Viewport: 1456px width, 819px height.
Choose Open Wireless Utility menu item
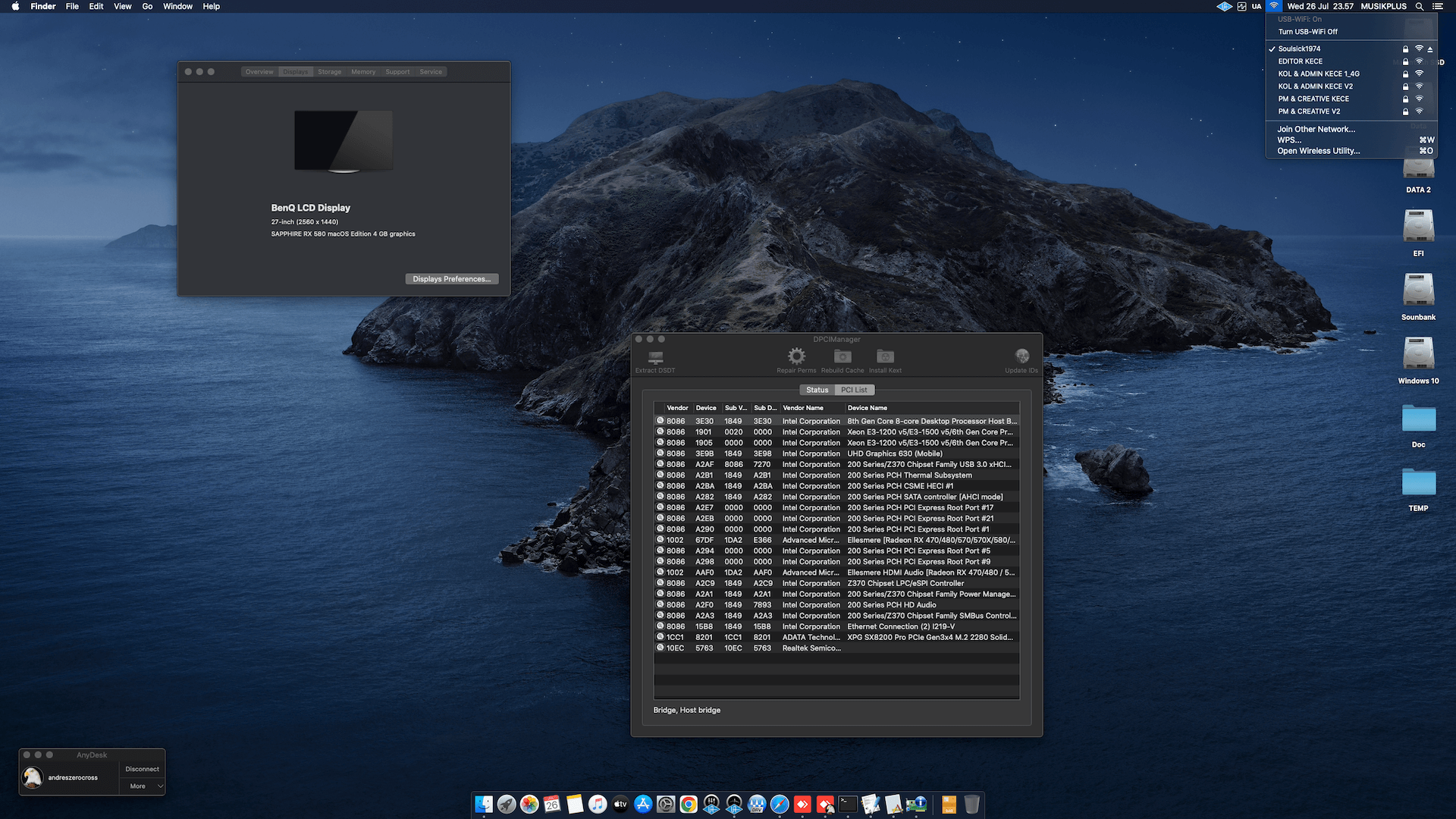point(1351,151)
